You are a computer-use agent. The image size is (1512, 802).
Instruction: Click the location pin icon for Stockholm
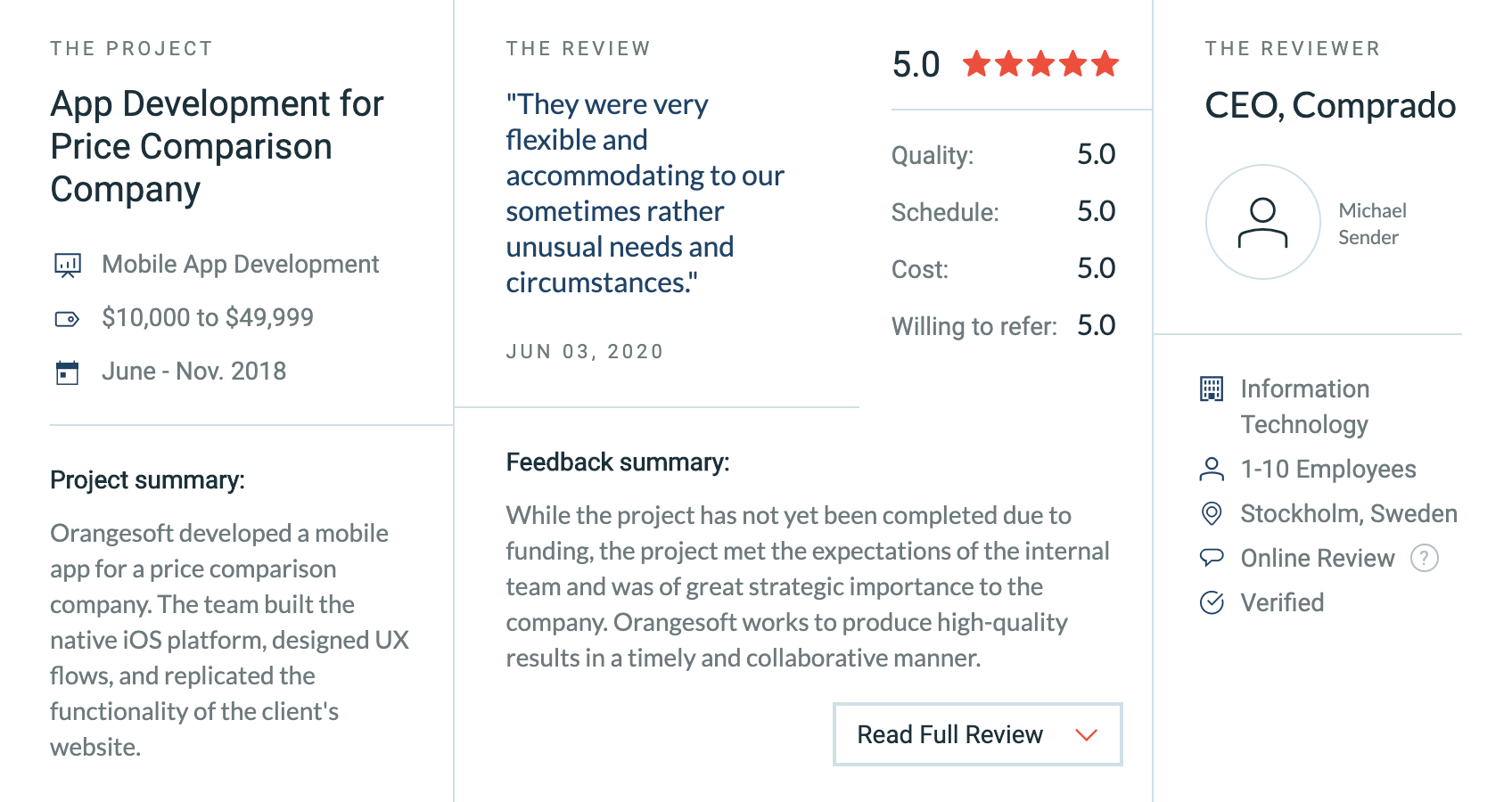(1212, 513)
